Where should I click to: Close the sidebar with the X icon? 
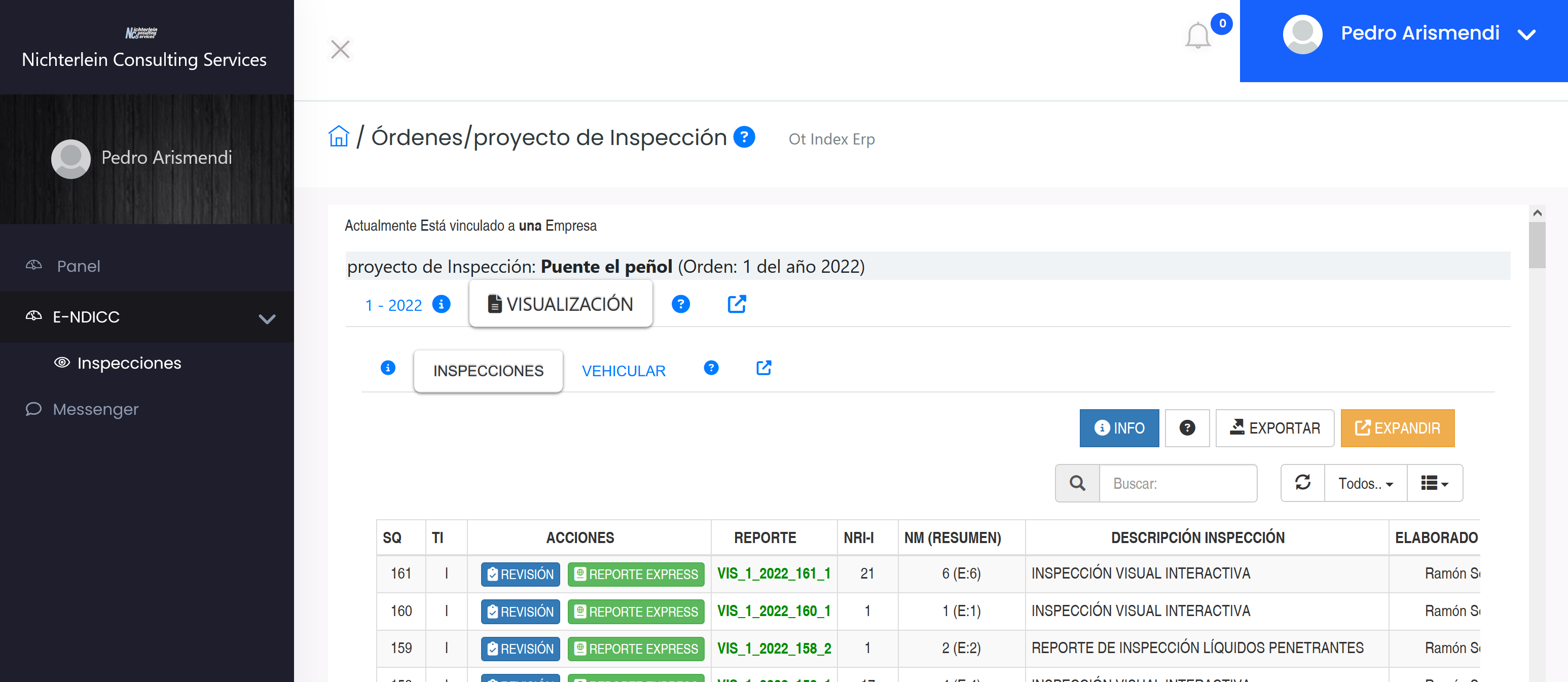(340, 49)
